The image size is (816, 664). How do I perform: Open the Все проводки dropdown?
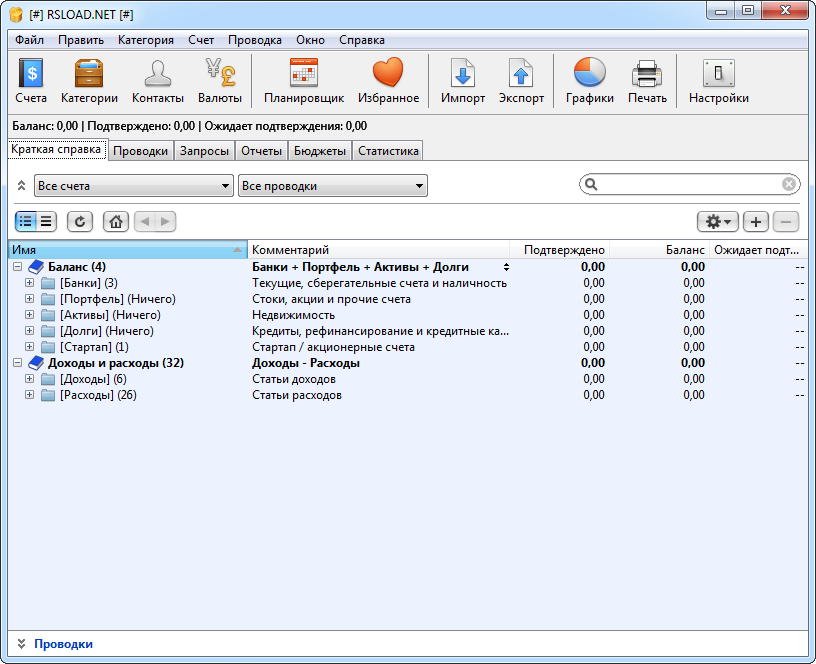point(332,185)
